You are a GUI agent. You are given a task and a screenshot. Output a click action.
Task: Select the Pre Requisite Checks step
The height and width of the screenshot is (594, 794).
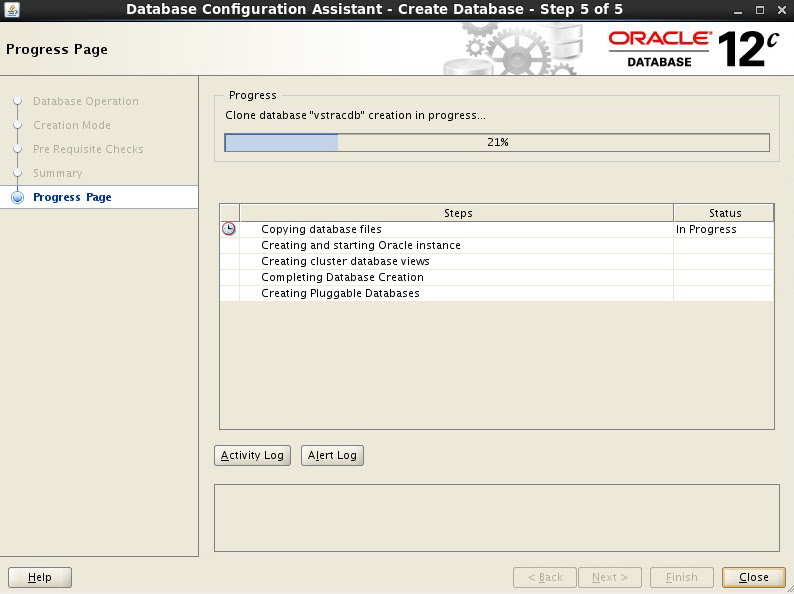pyautogui.click(x=88, y=149)
